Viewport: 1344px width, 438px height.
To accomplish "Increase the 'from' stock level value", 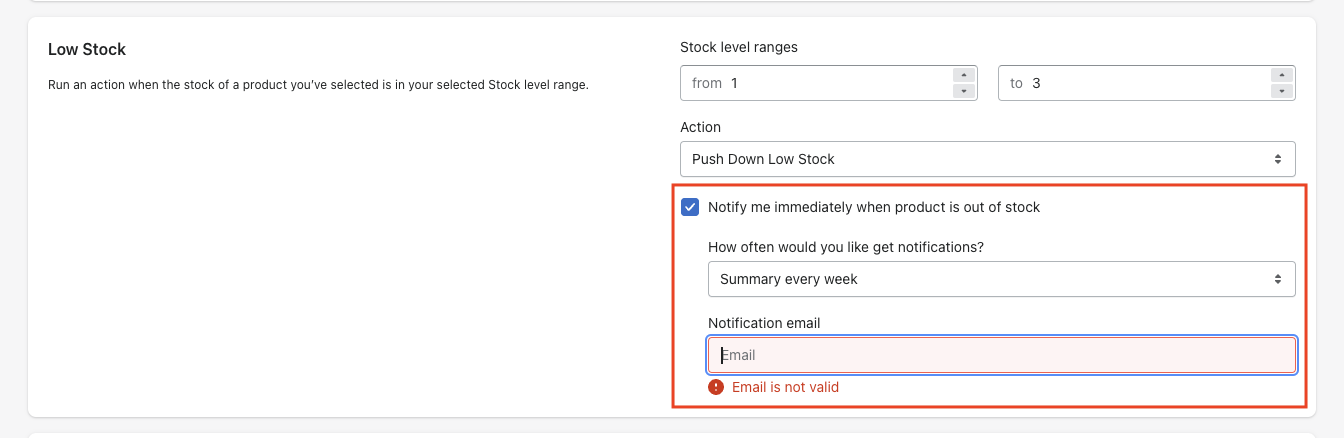I will pyautogui.click(x=963, y=75).
